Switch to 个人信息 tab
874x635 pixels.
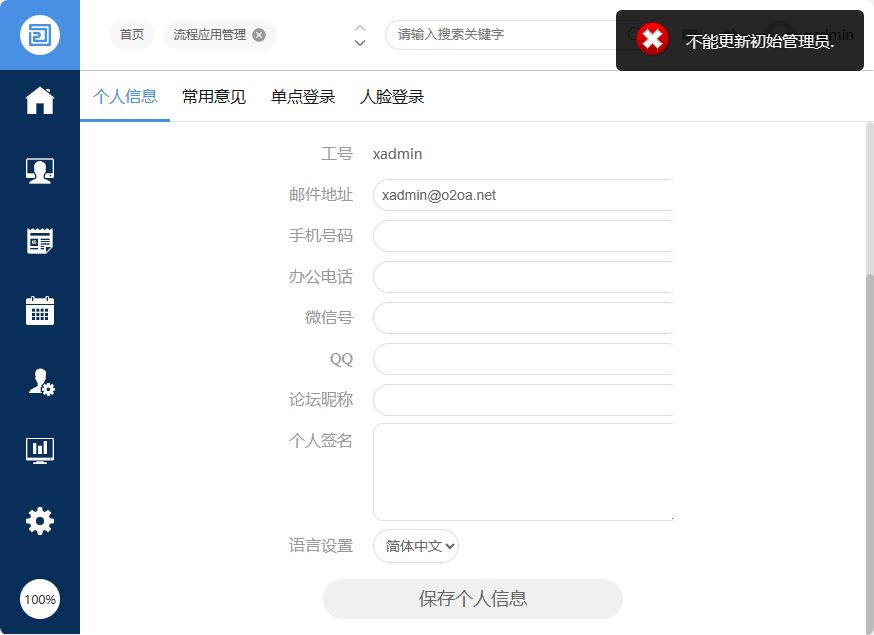[125, 96]
